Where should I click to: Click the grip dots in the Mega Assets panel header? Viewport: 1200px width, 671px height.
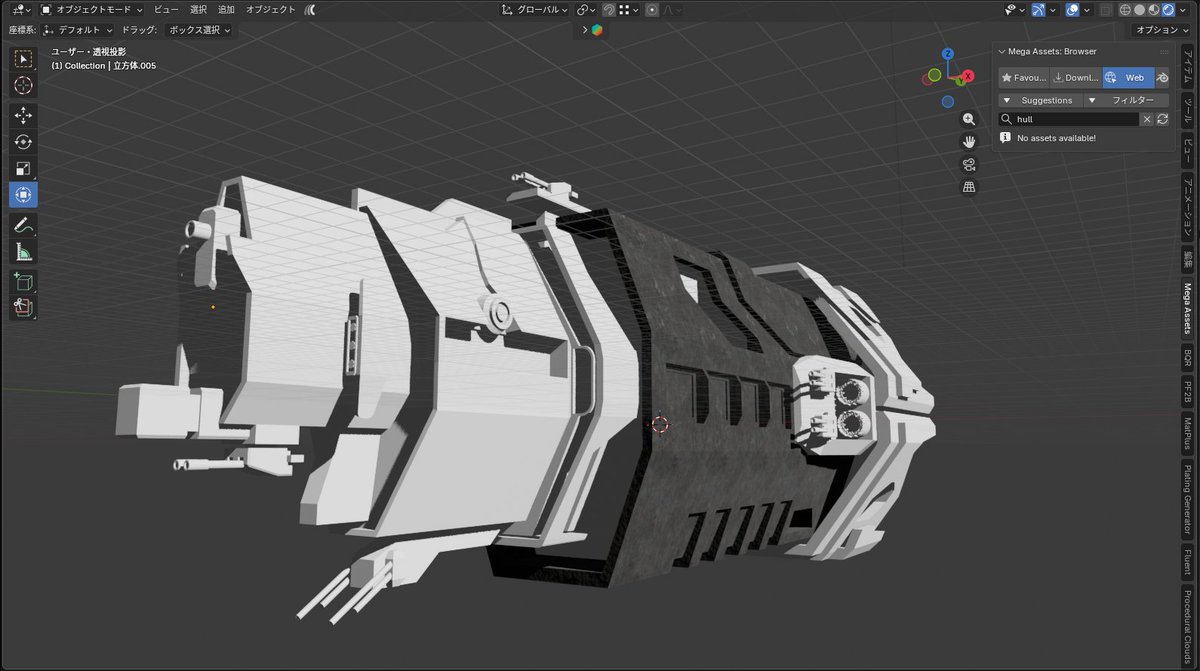pyautogui.click(x=1164, y=51)
